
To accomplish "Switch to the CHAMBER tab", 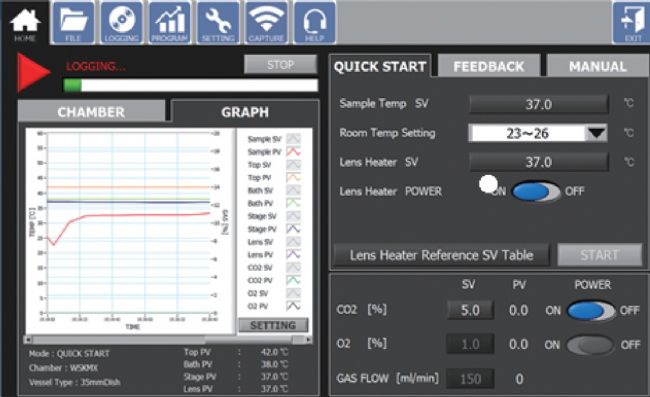I will pos(91,112).
